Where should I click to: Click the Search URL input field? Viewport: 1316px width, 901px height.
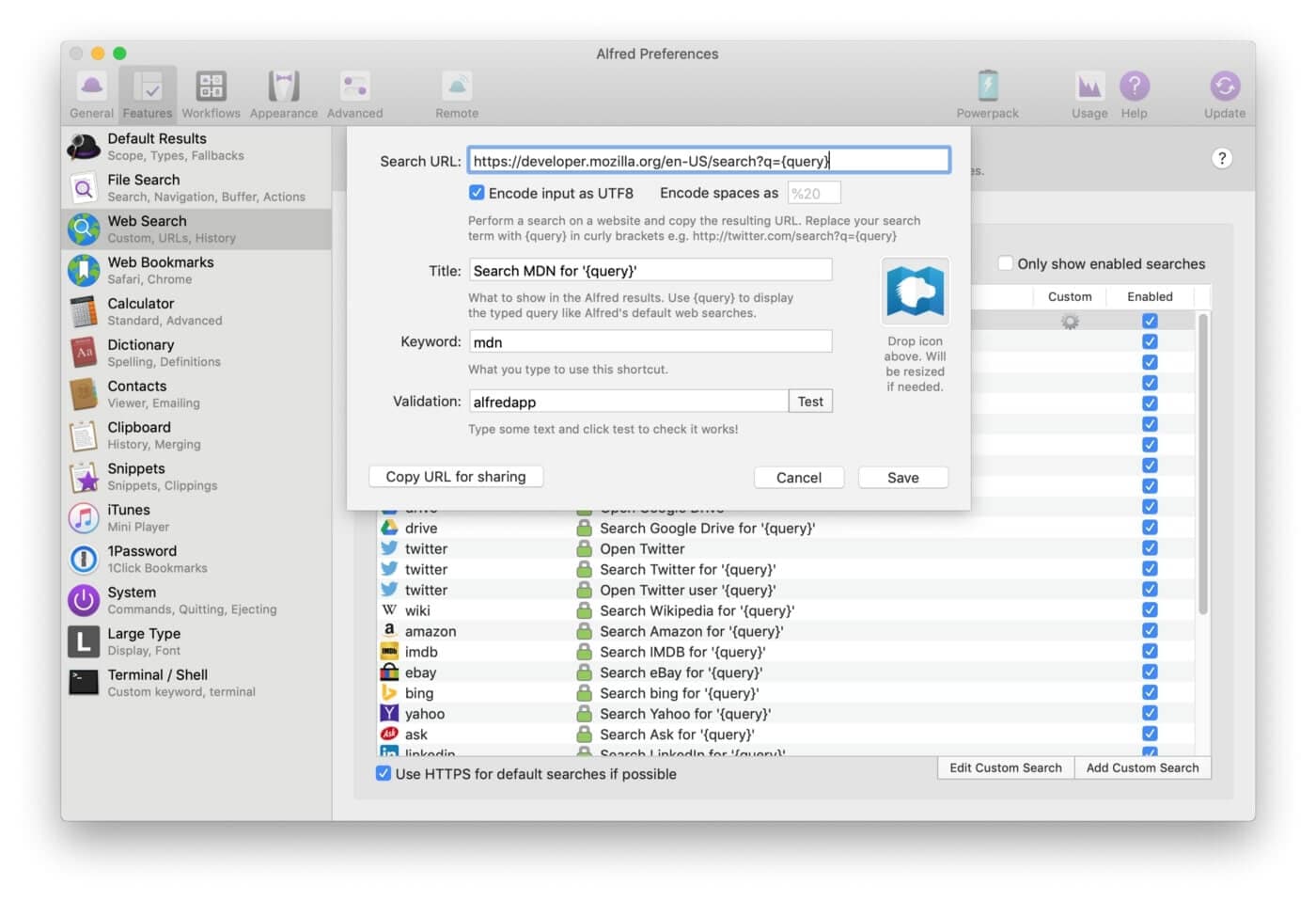click(x=709, y=161)
